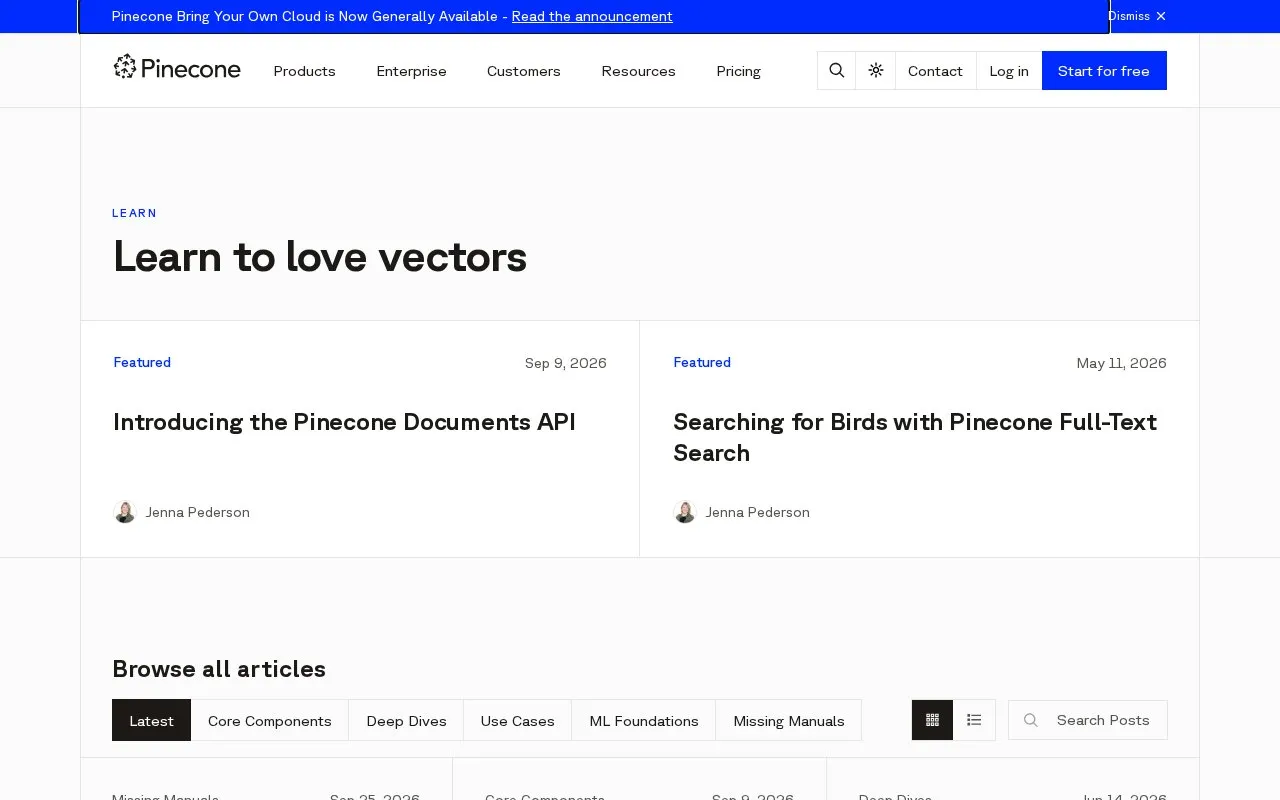
Task: Dismiss the announcement banner
Action: [x=1137, y=16]
